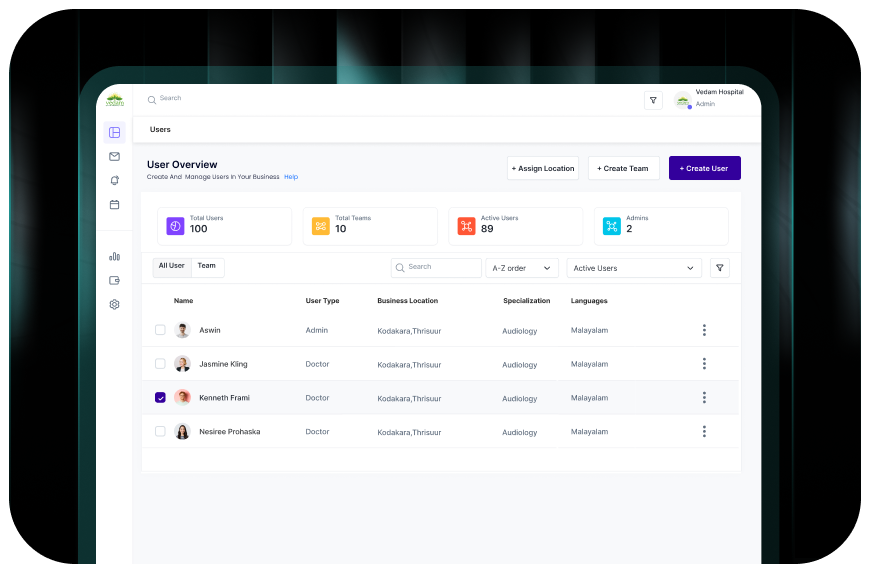Switch to the Team tab
Screen dimensions: 870x573
tap(207, 266)
